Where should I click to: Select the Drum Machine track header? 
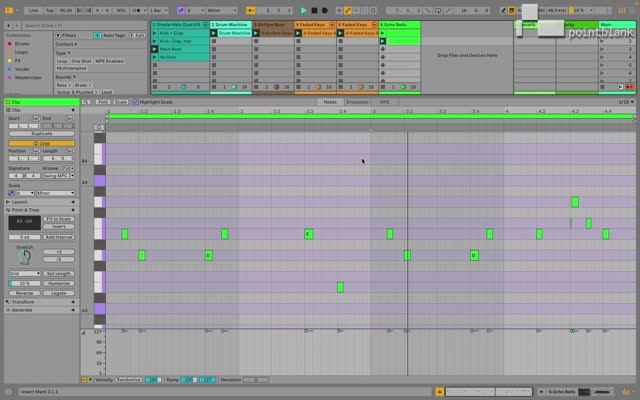pos(231,25)
